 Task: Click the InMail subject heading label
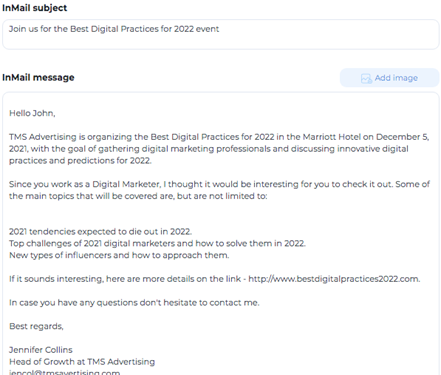(x=35, y=8)
